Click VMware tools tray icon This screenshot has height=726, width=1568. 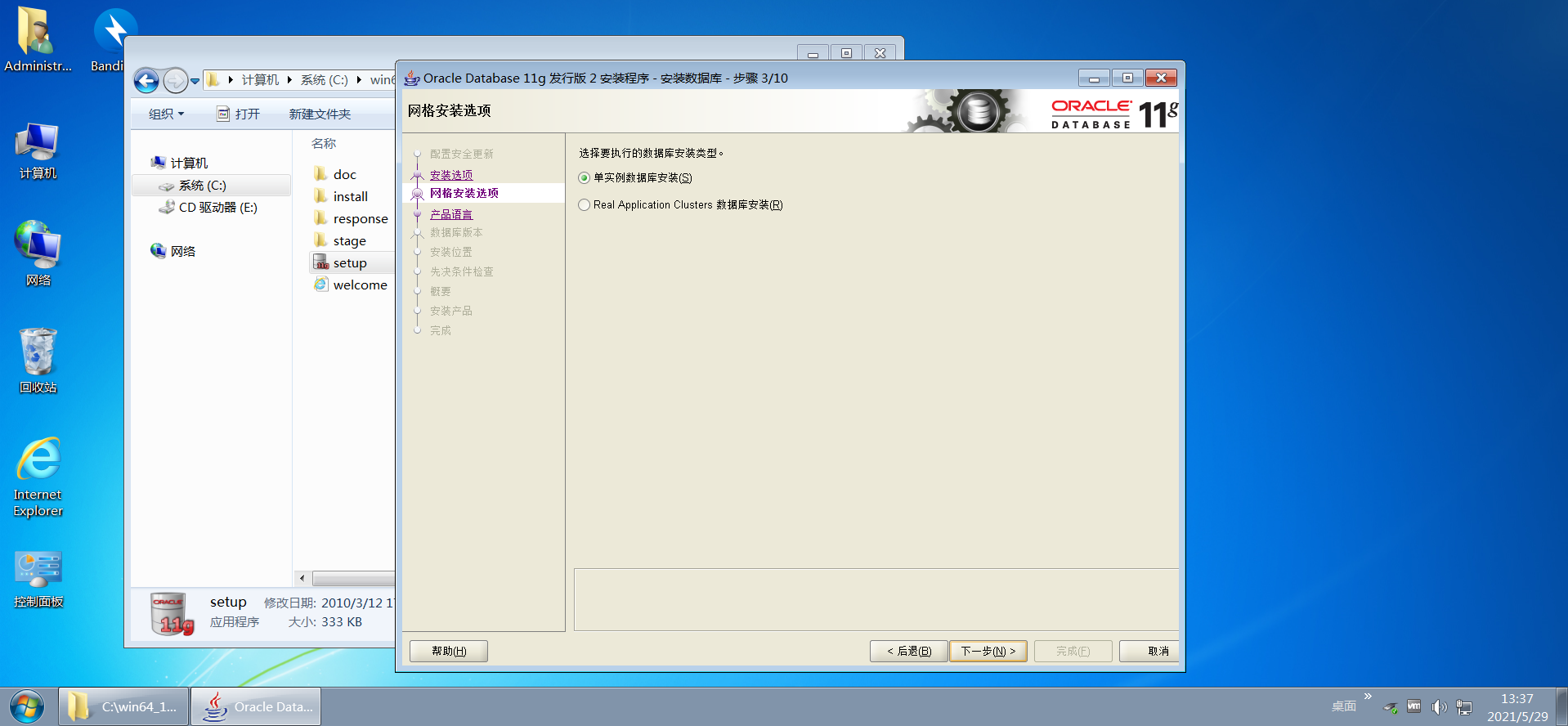[x=1413, y=706]
